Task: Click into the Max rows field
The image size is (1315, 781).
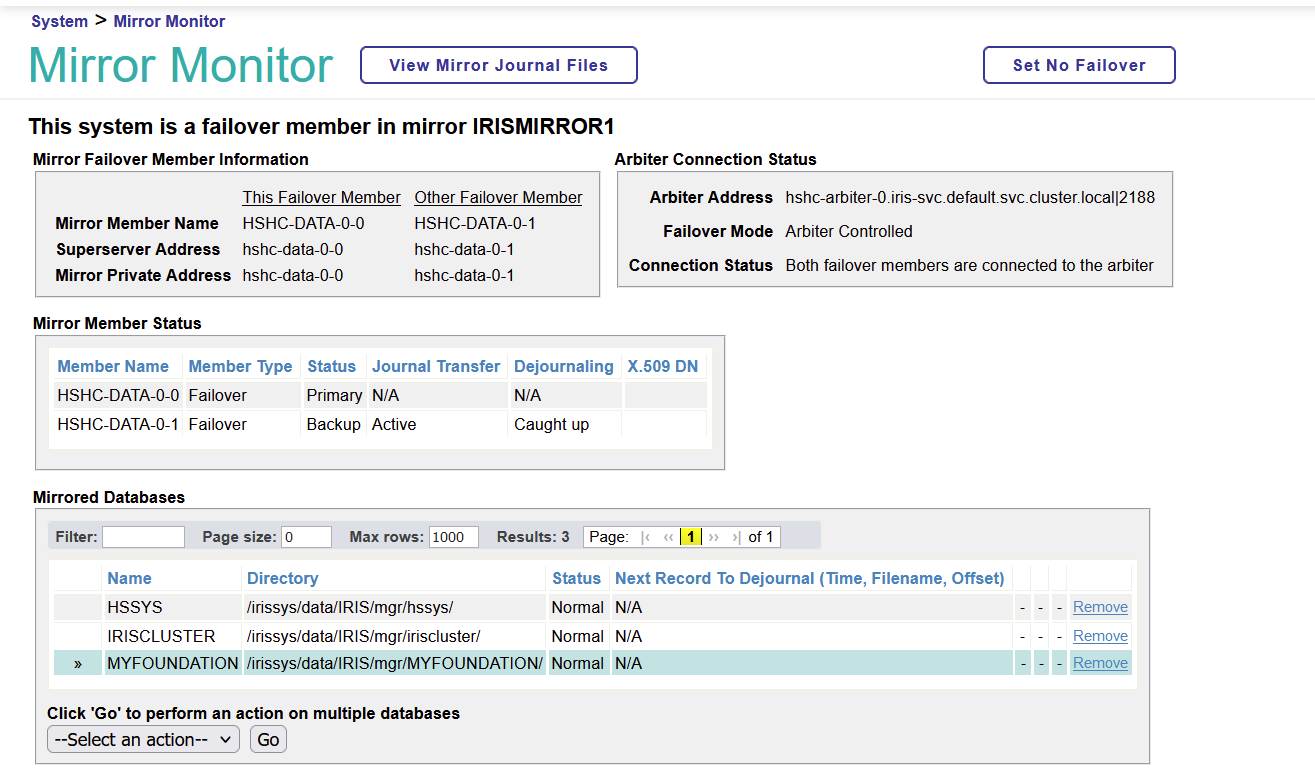Action: (x=453, y=537)
